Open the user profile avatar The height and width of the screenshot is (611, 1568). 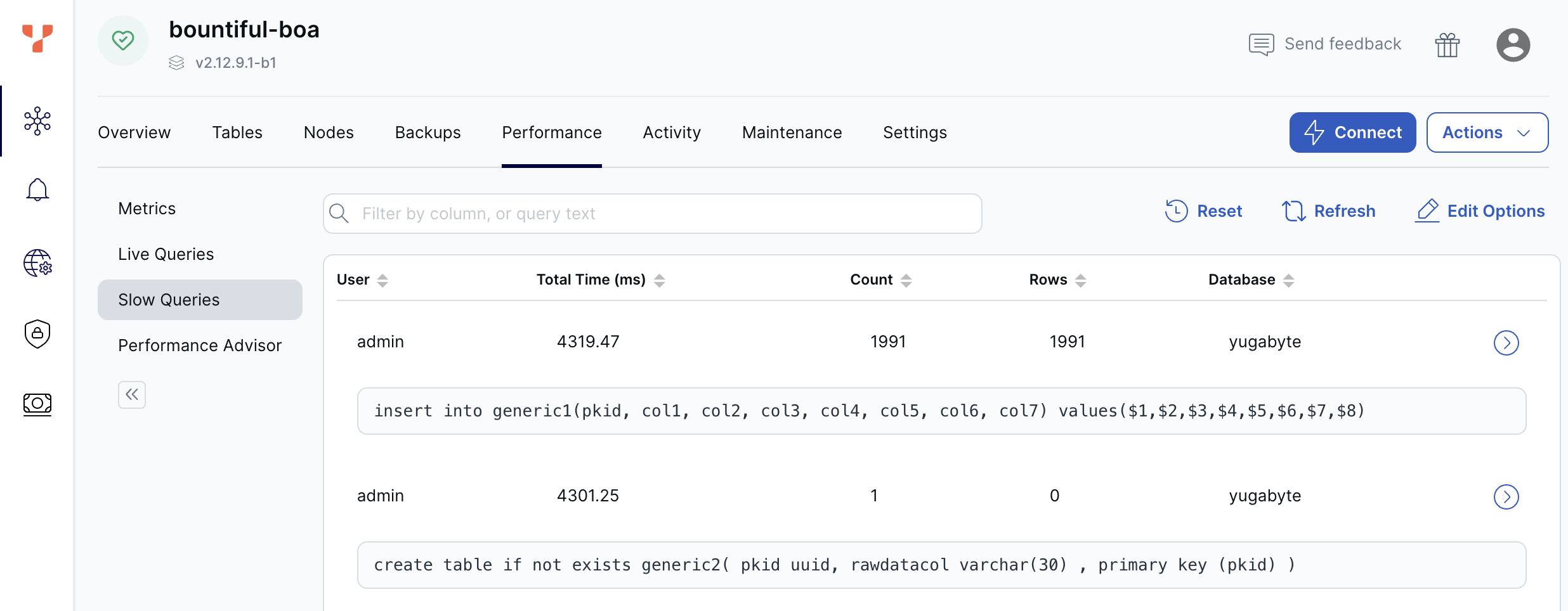coord(1513,44)
